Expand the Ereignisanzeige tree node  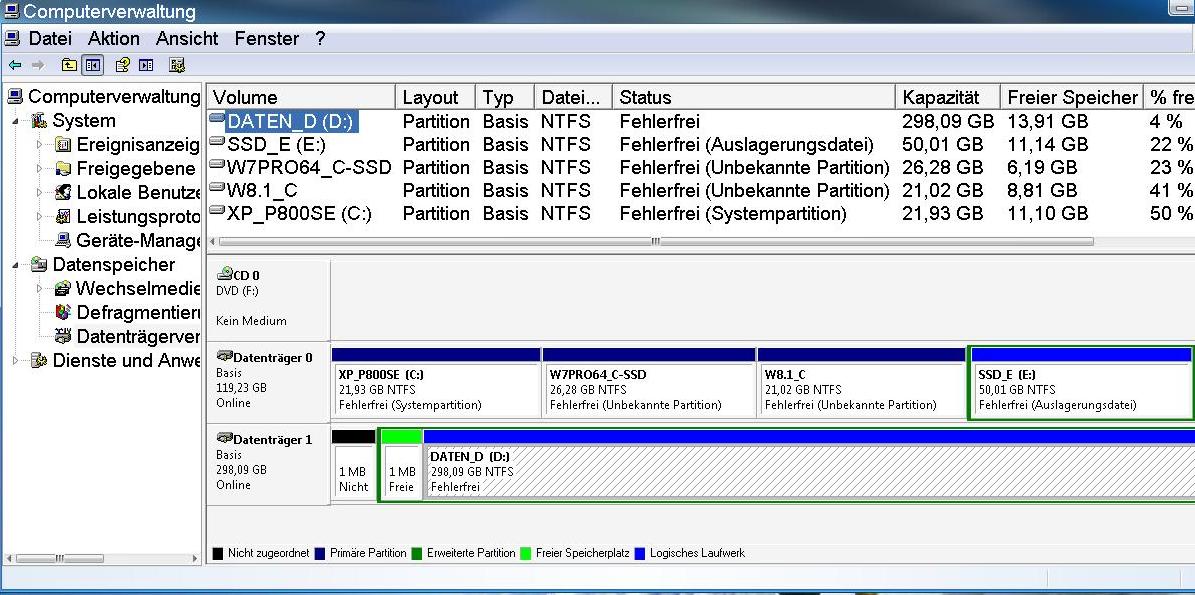click(x=40, y=145)
